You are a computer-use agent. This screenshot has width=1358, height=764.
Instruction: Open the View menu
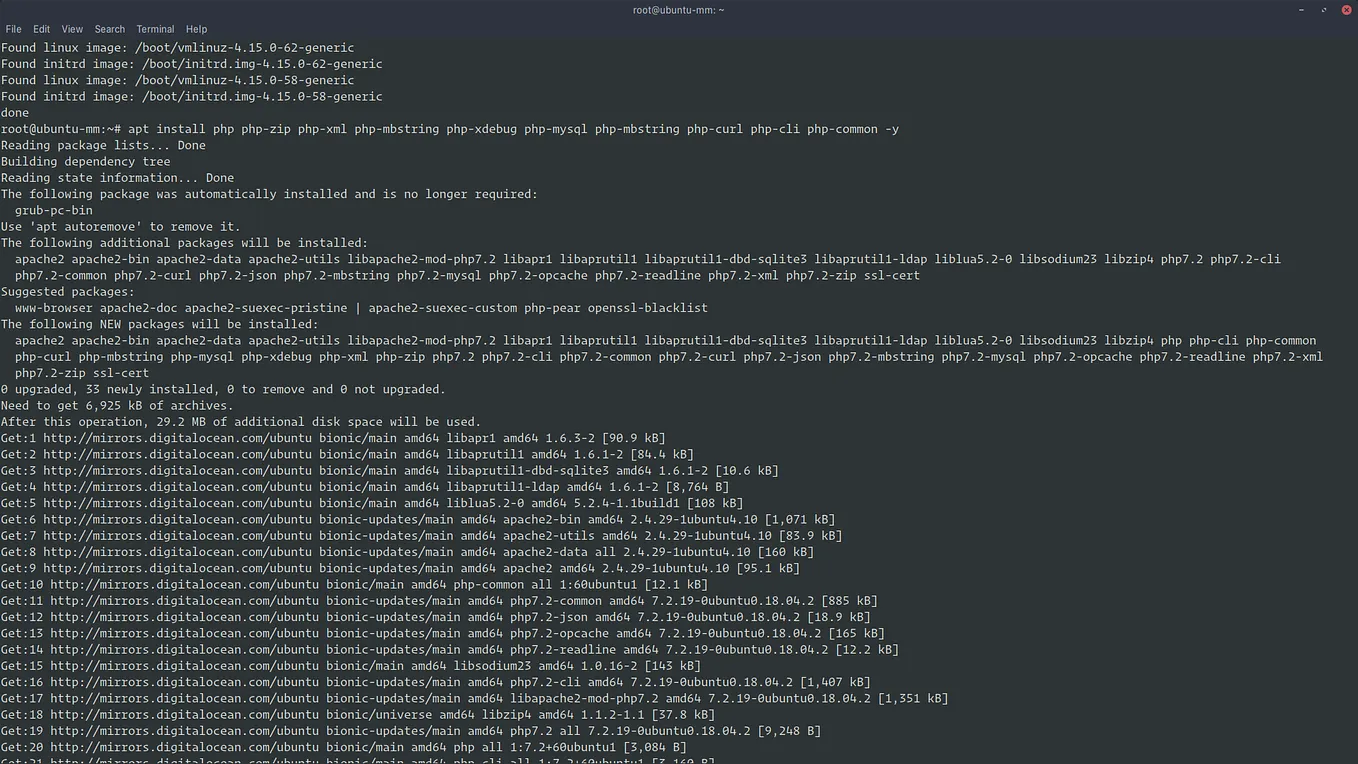pos(71,29)
